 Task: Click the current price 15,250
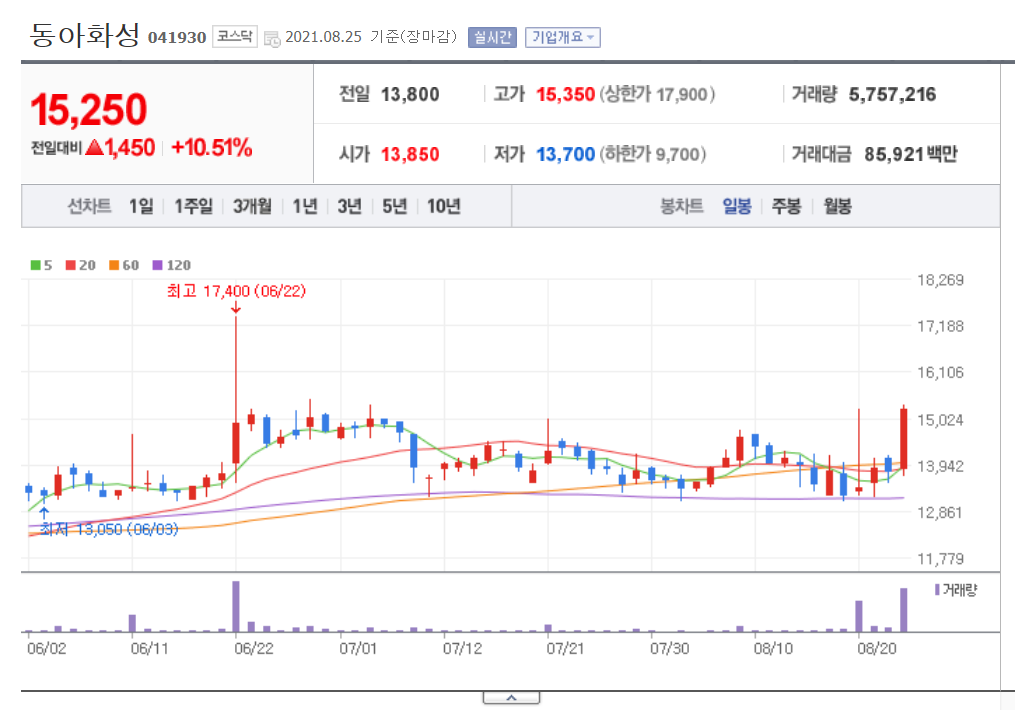tap(89, 109)
